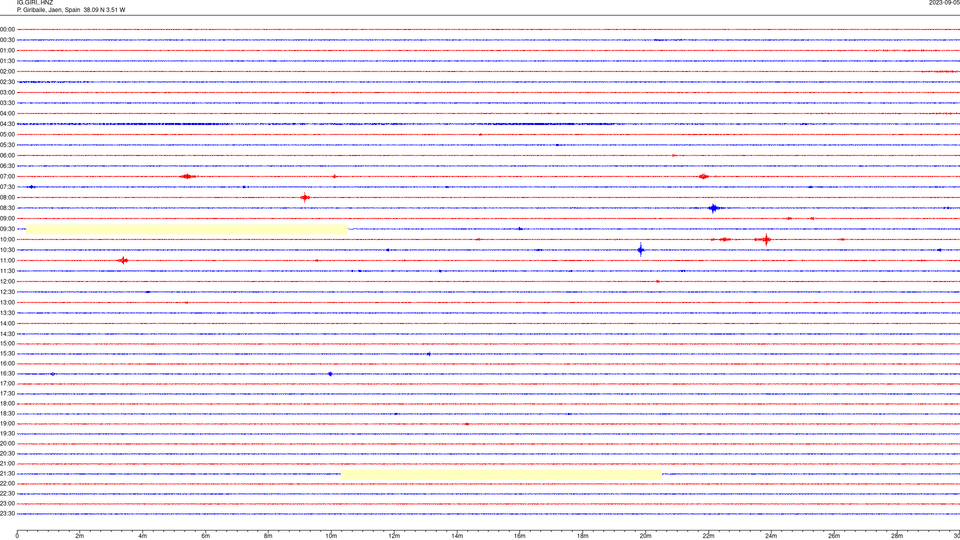Click the red seismic spike on the 08:00 trace

click(x=305, y=197)
